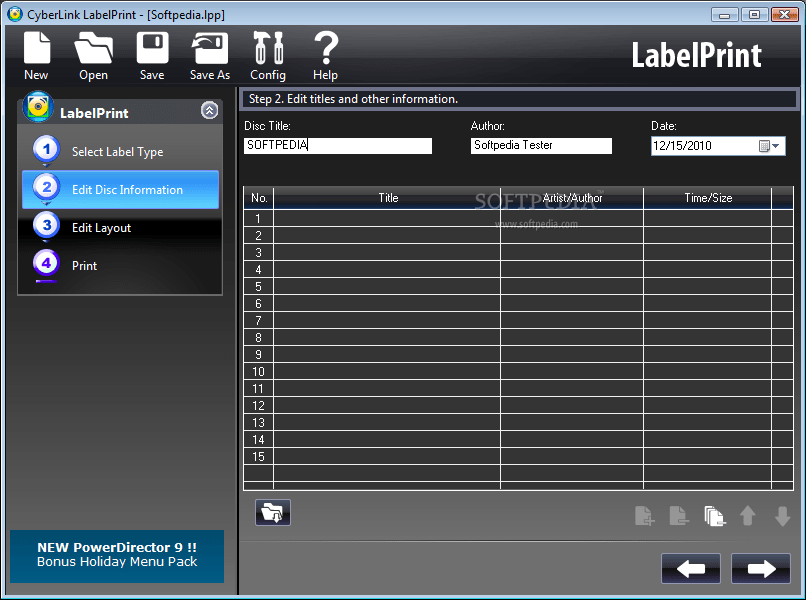Select row number 4 in track table
Screen dimensions: 806x600
pos(518,269)
